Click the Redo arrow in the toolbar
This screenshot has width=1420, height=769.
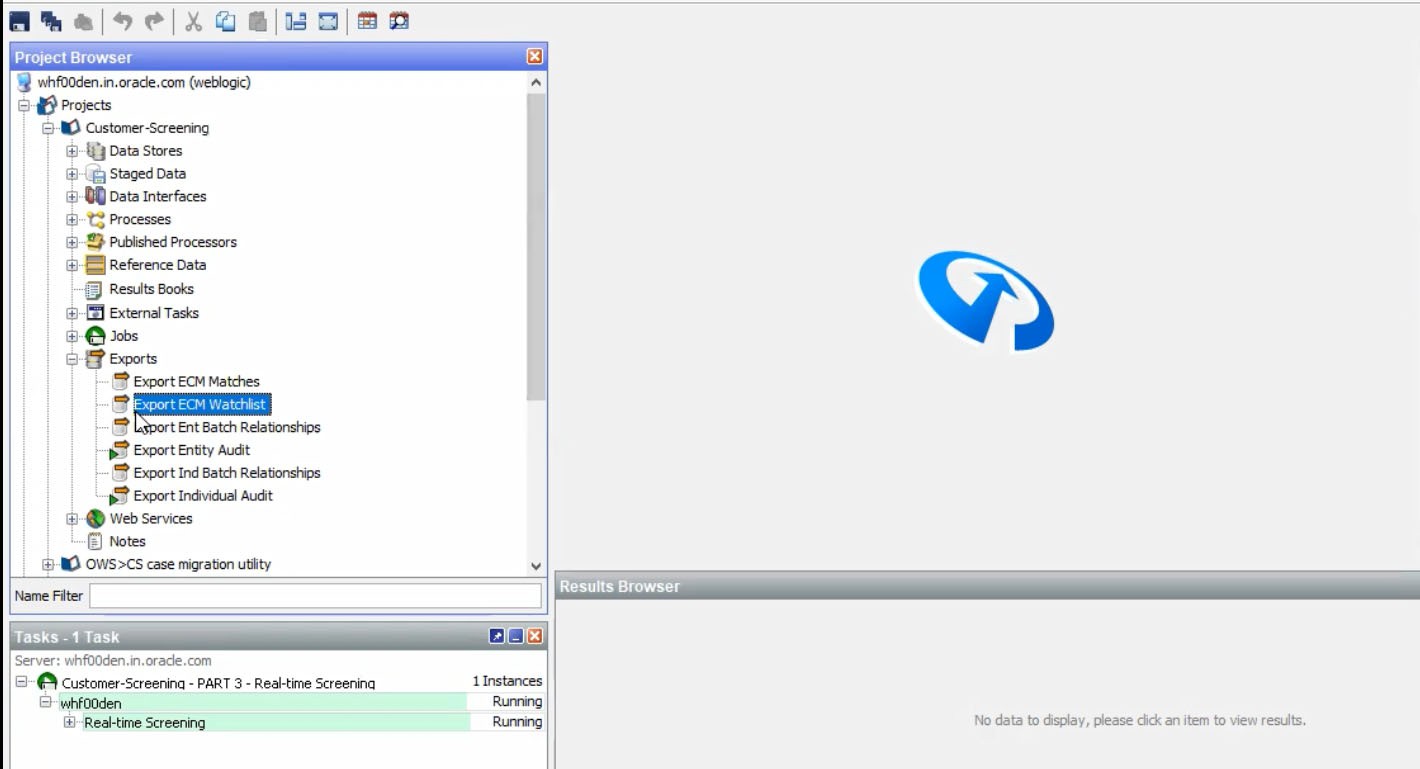pos(154,21)
